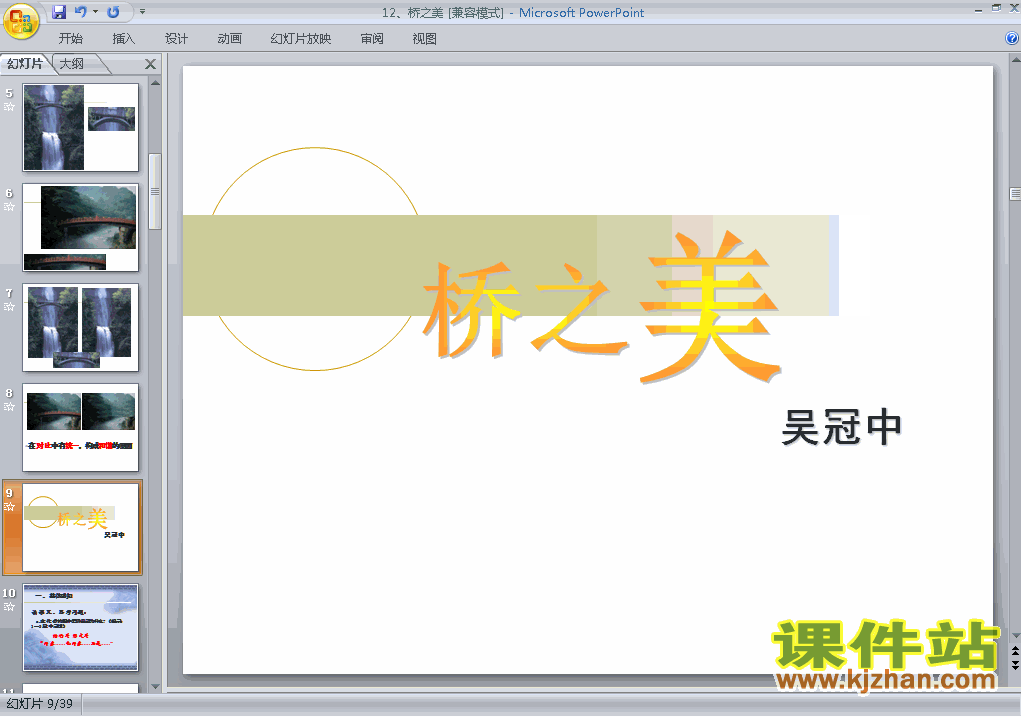Redo the last action
Image resolution: width=1021 pixels, height=717 pixels.
pyautogui.click(x=114, y=12)
